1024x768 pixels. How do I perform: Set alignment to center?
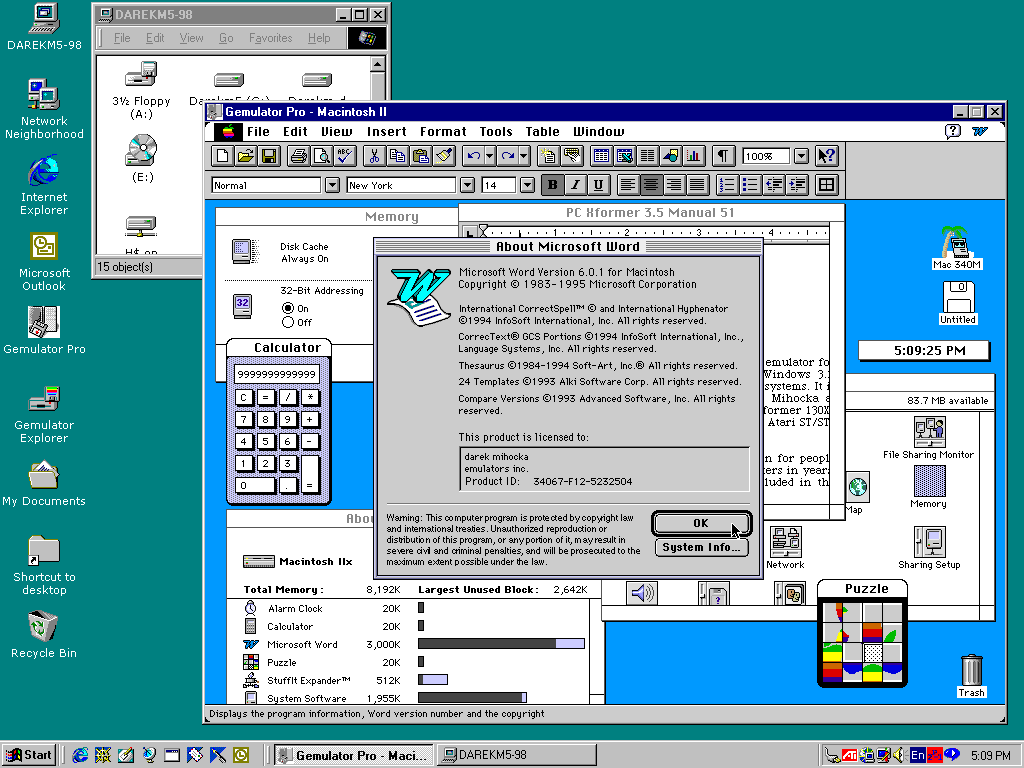tap(651, 185)
